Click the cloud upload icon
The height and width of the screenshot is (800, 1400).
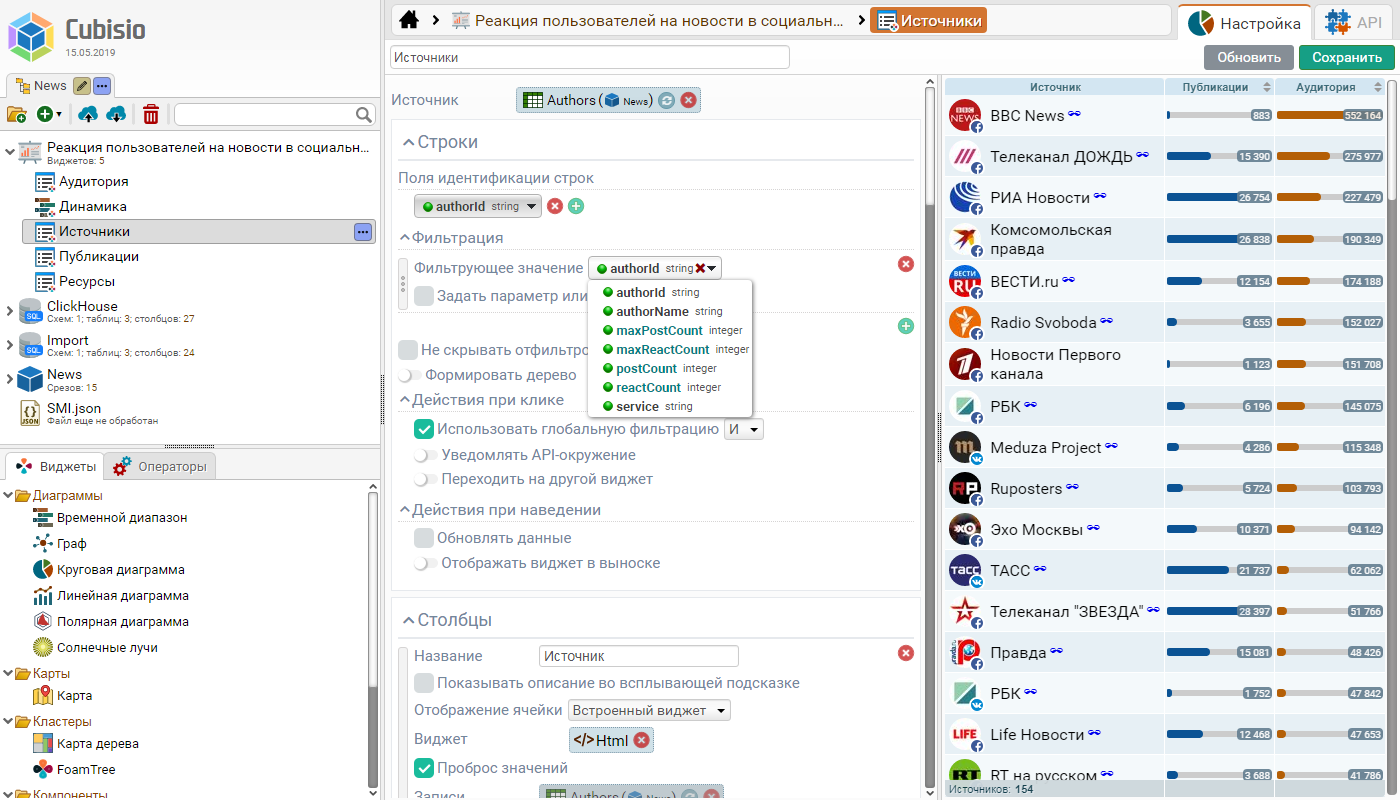(88, 115)
